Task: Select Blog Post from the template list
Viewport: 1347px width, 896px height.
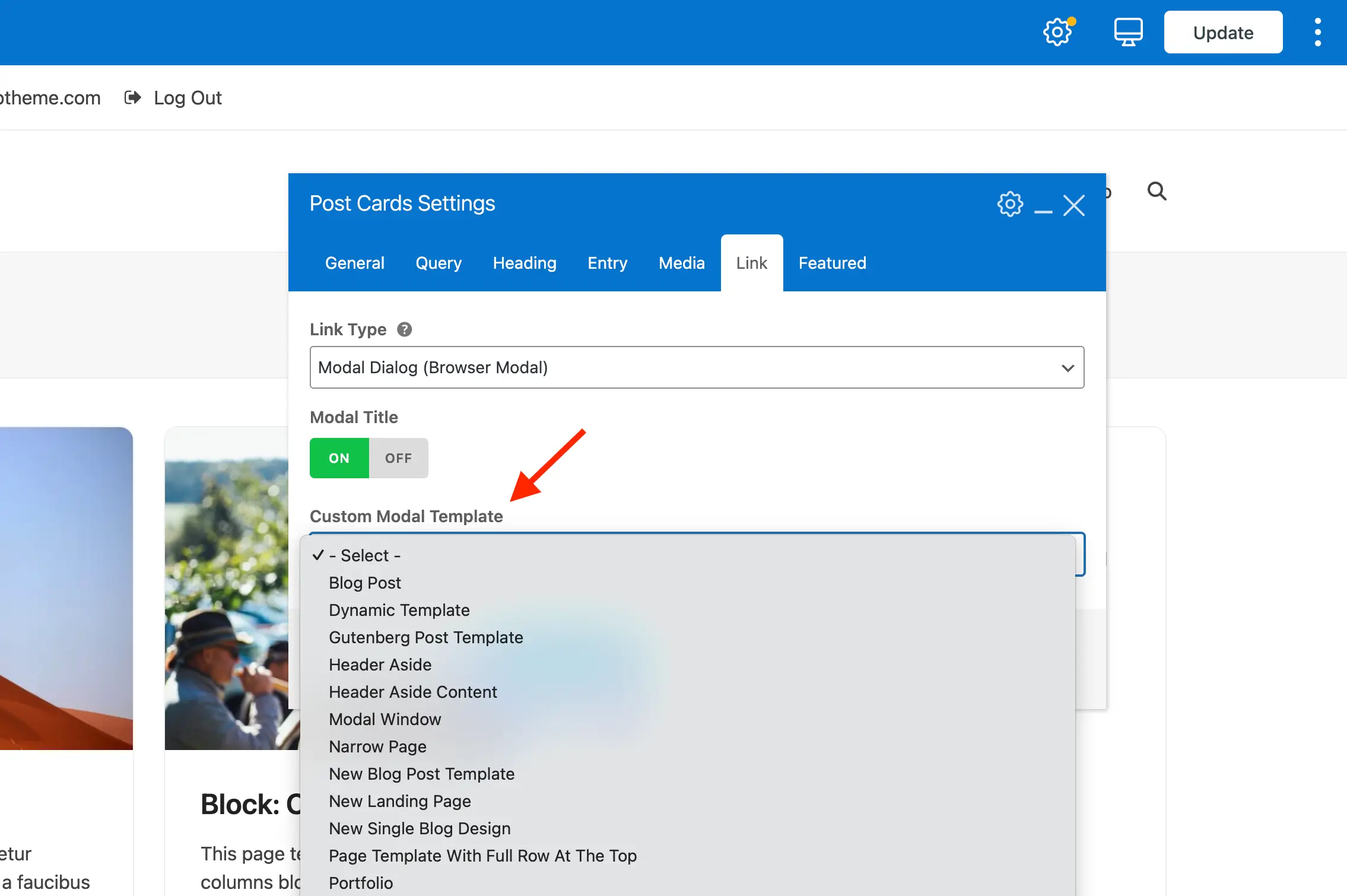Action: point(364,581)
